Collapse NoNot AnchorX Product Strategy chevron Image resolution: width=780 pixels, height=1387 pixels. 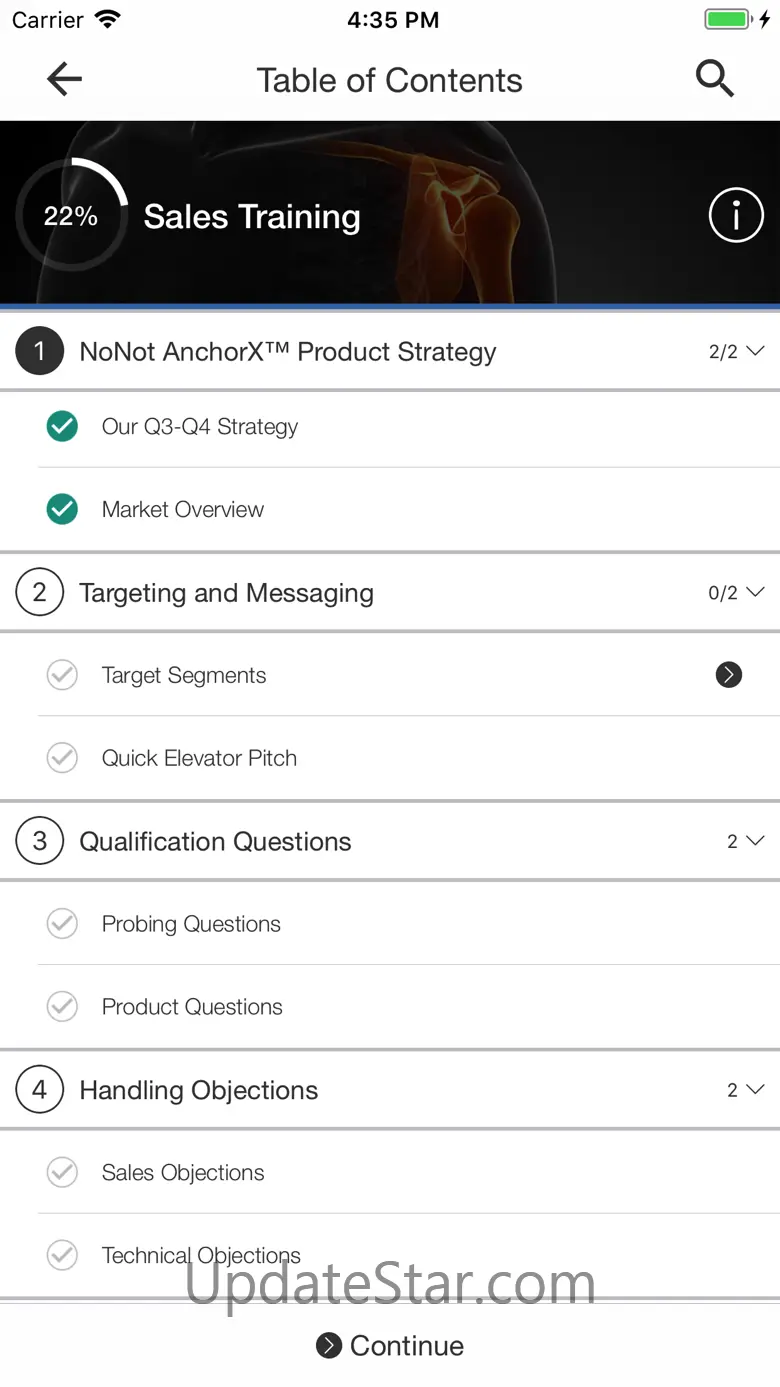click(x=756, y=351)
